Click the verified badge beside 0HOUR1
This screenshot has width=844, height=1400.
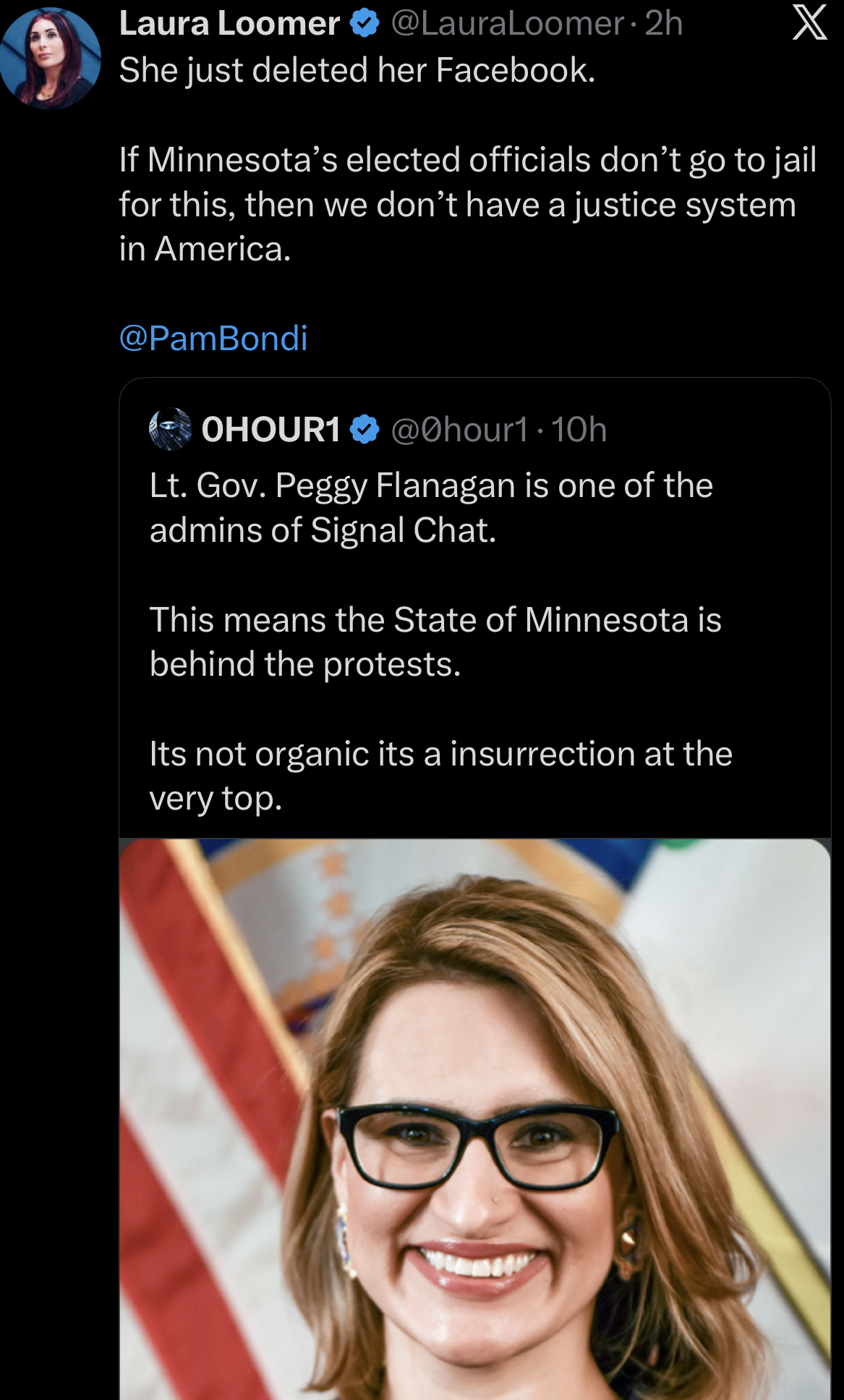[x=365, y=429]
